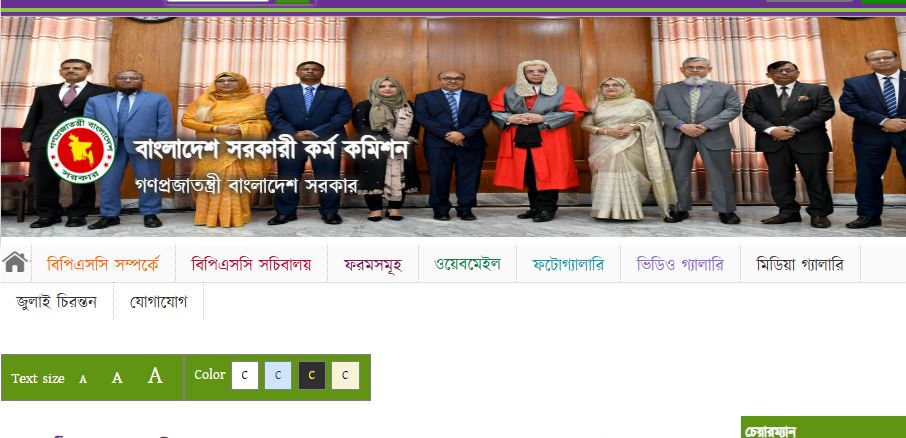
Task: Click the home icon in navigation
Action: [x=15, y=262]
